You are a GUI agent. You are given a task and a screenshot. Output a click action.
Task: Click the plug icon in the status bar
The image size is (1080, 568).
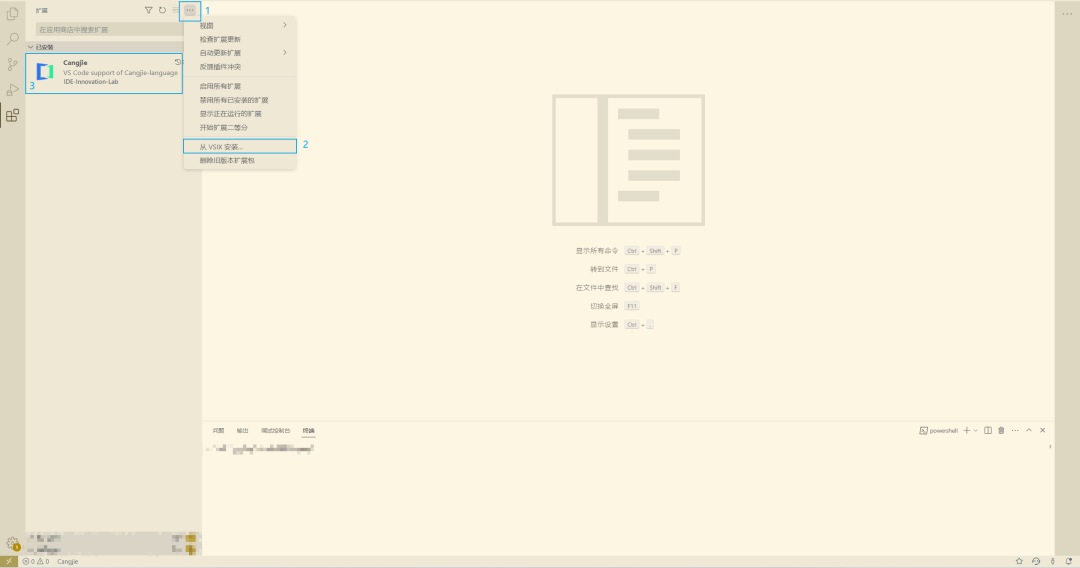[1052, 561]
